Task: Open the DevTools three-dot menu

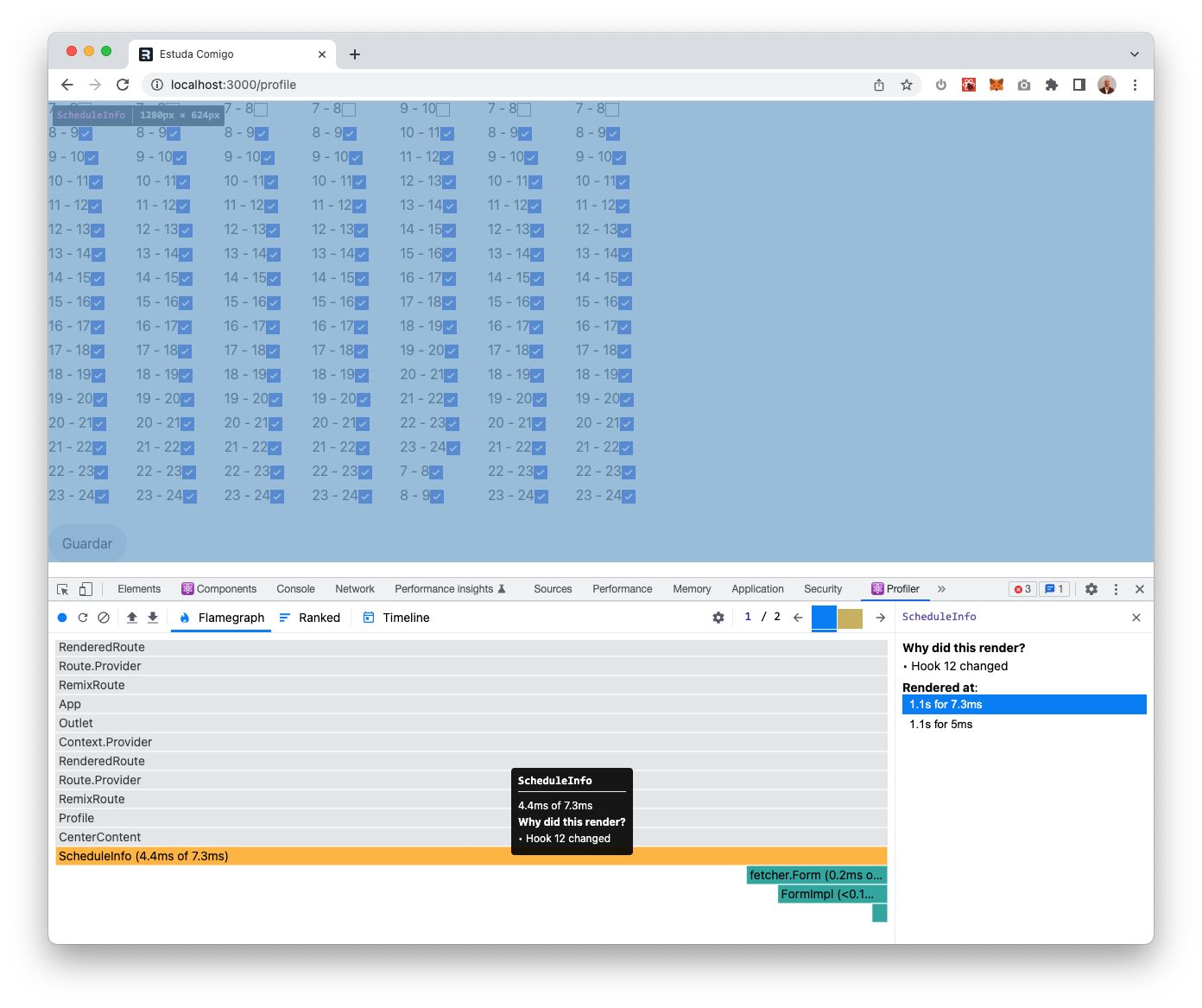Action: point(1117,588)
